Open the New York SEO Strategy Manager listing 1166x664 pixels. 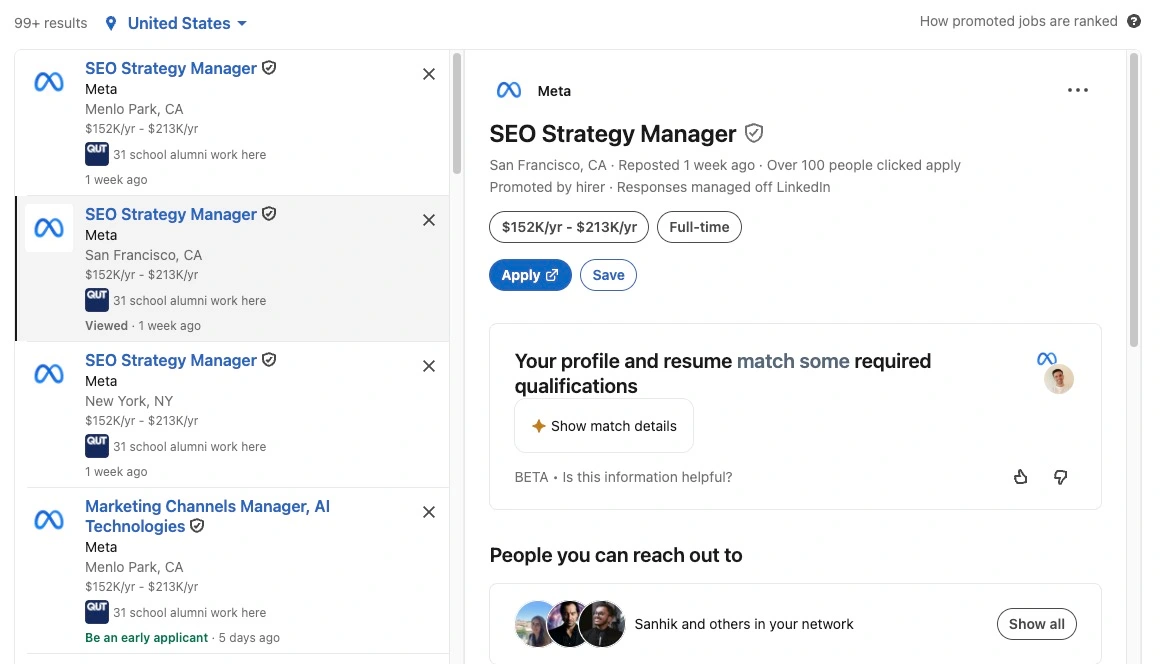click(170, 360)
